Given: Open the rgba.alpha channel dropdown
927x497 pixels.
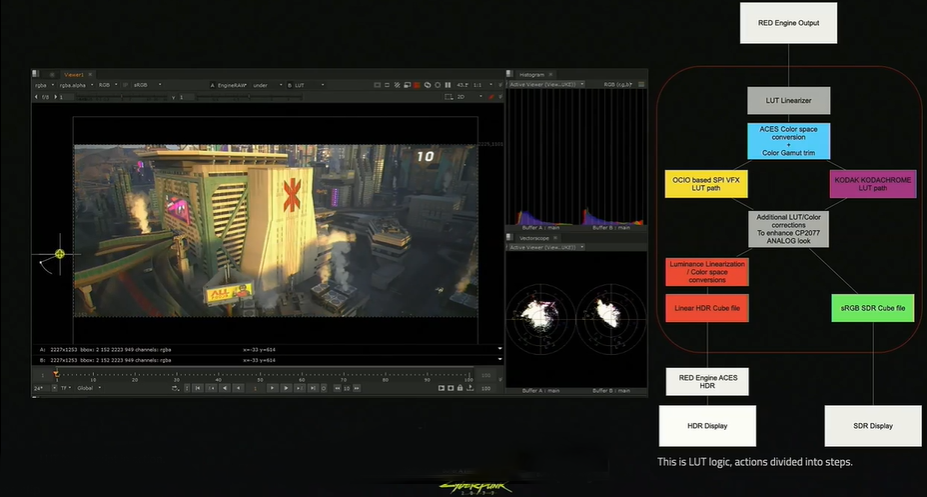Looking at the screenshot, I should (76, 85).
